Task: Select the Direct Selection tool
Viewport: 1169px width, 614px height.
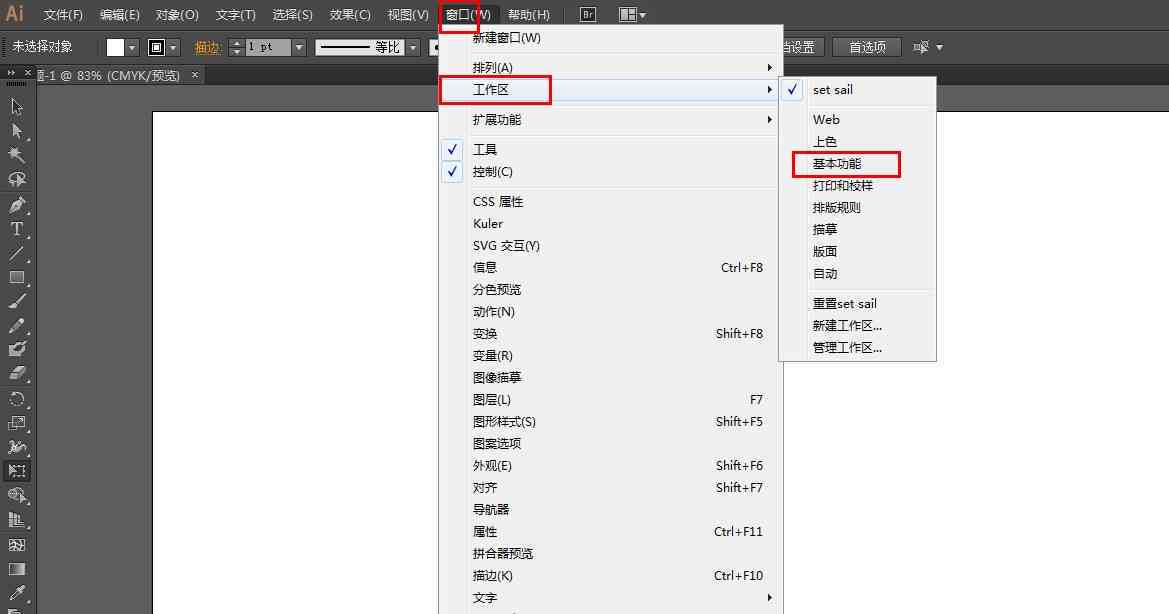Action: 17,132
